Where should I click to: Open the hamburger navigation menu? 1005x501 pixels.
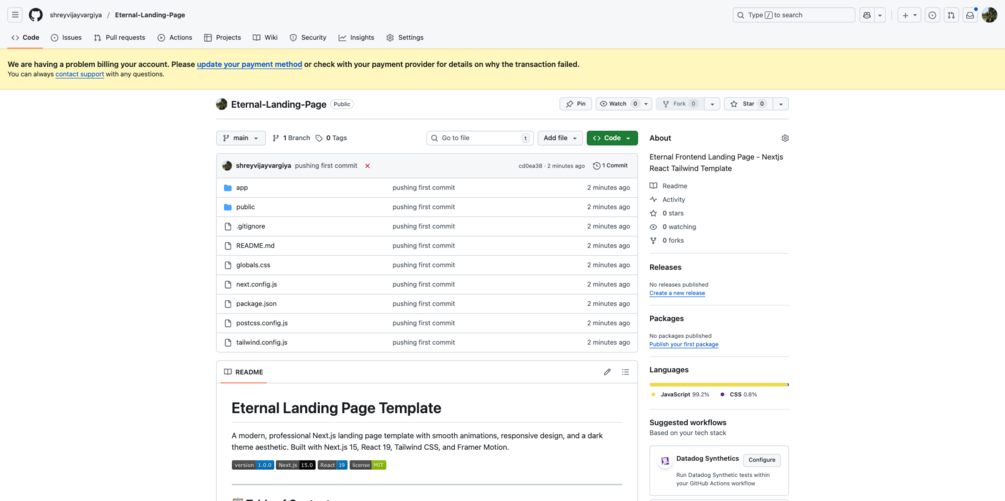coord(15,15)
